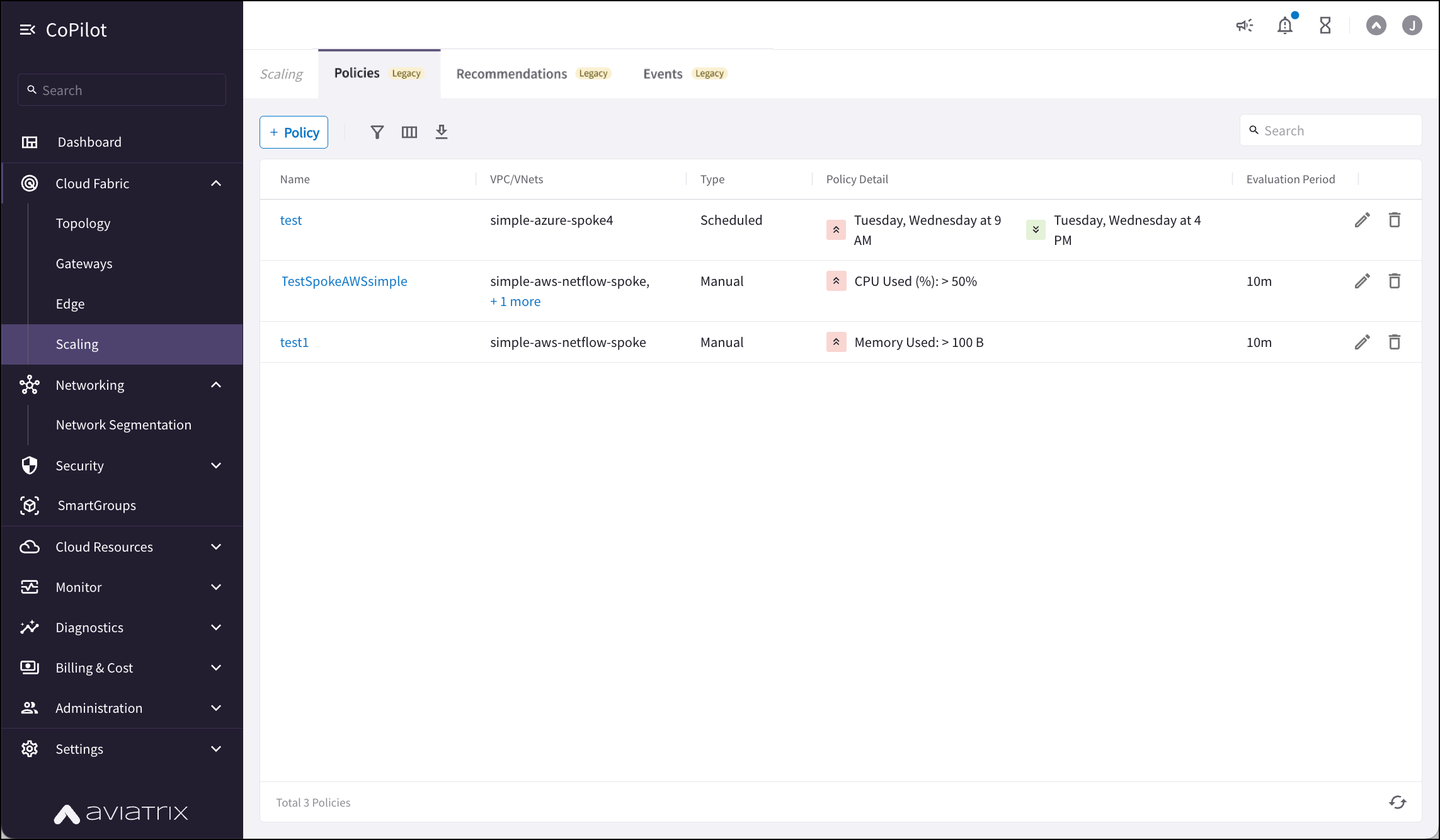1440x840 pixels.
Task: Click the edit pencil icon for test1
Action: 1362,342
